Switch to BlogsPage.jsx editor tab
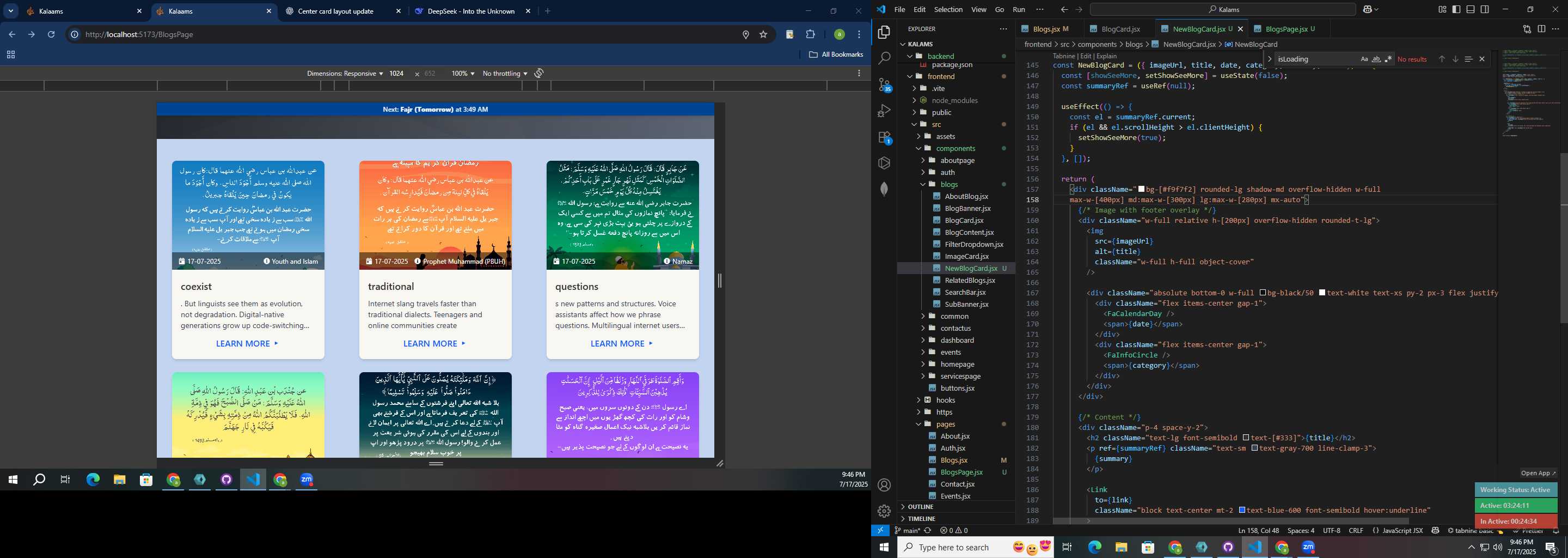This screenshot has width=1568, height=558. point(1287,29)
